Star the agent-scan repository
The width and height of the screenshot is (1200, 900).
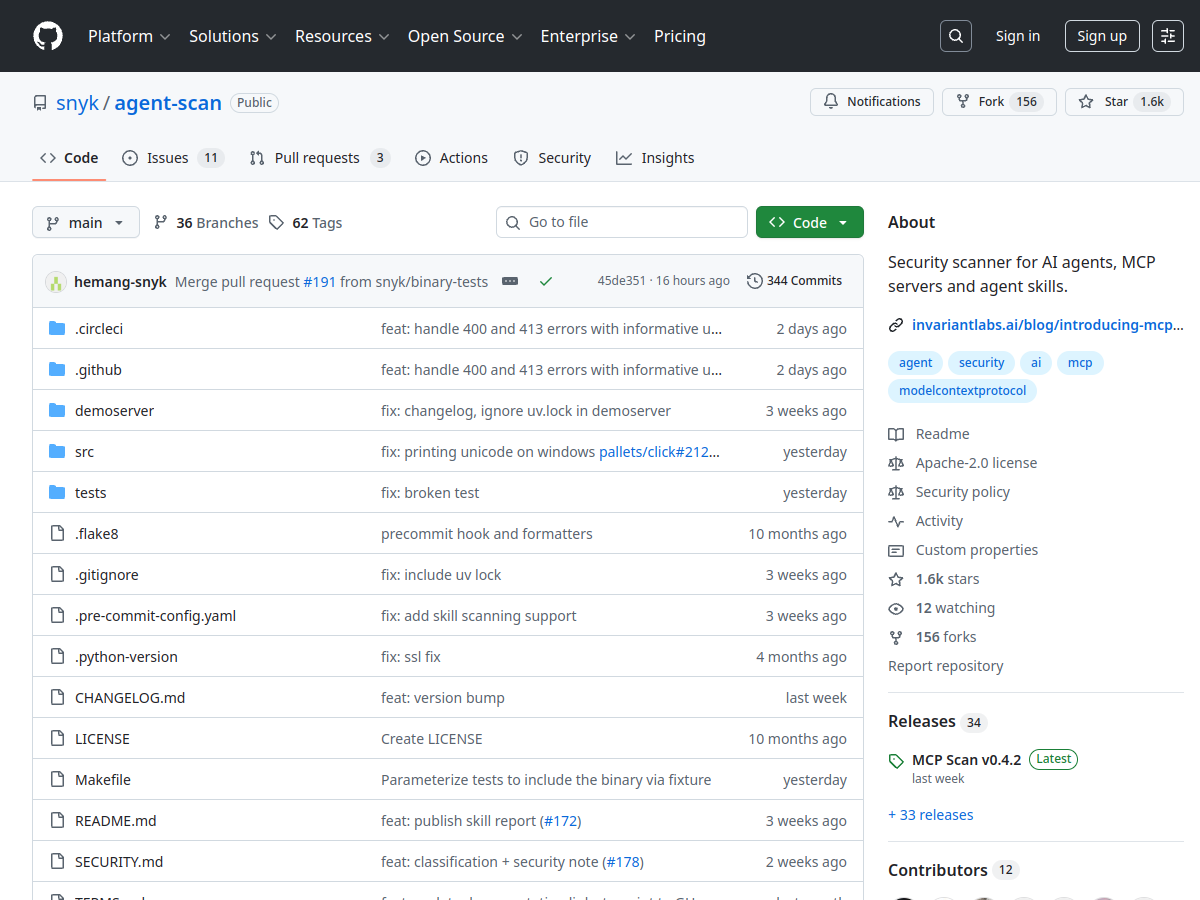tap(1106, 102)
